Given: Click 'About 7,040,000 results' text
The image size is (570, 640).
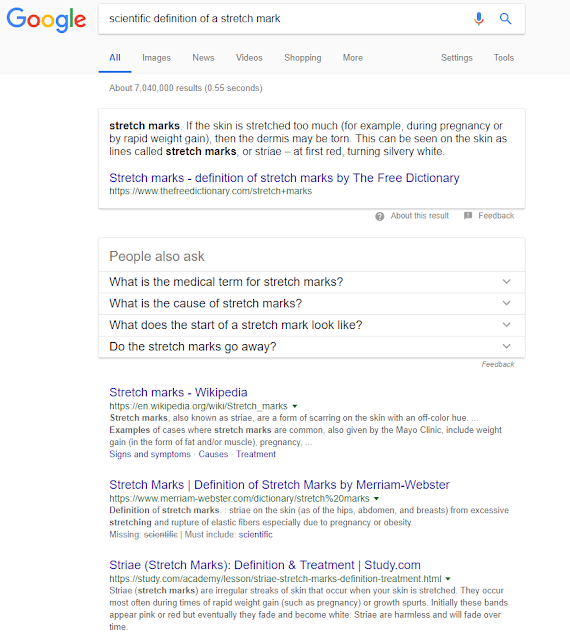Looking at the screenshot, I should coord(186,88).
